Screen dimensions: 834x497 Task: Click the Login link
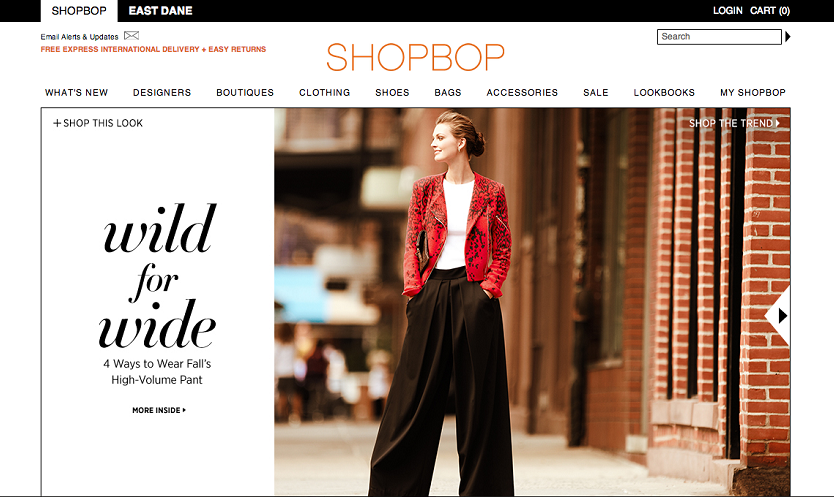[x=727, y=11]
